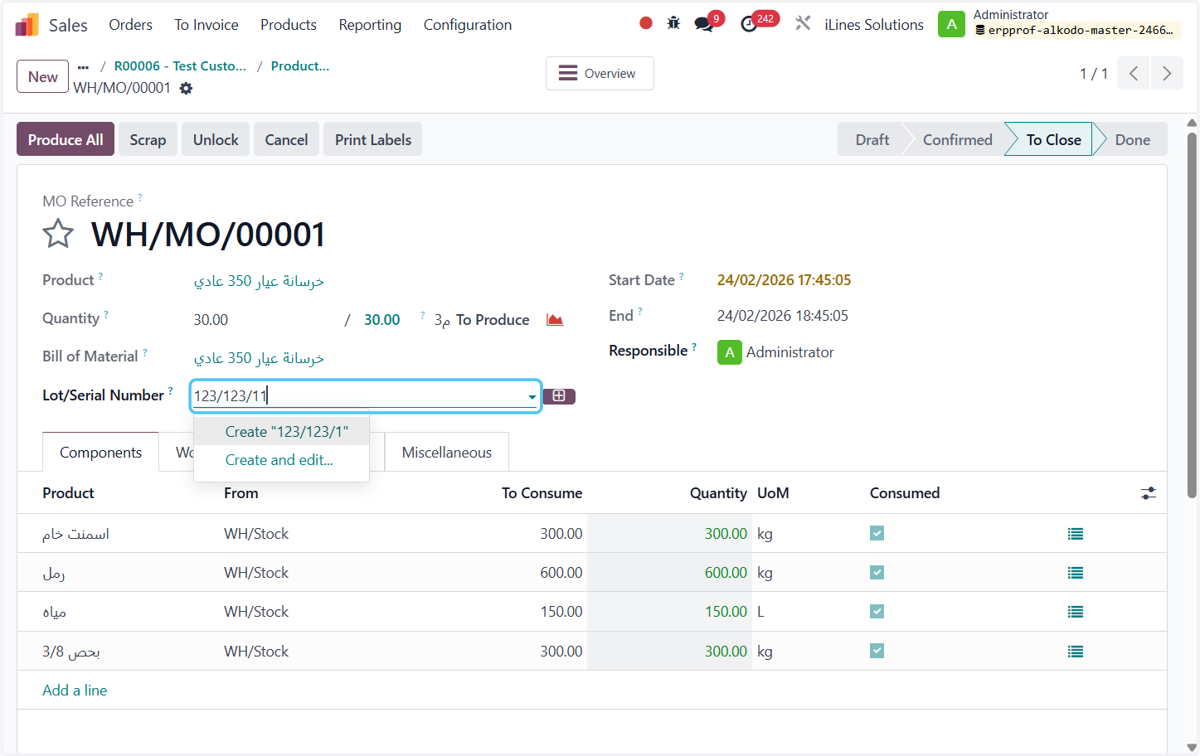
Task: Click Add a line
Action: [x=75, y=690]
